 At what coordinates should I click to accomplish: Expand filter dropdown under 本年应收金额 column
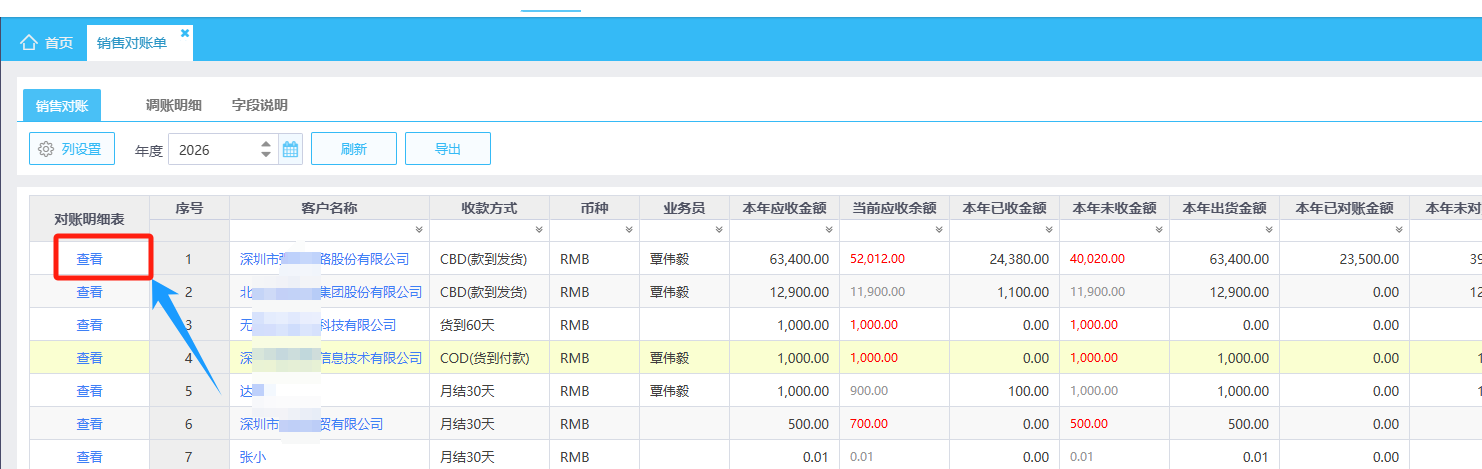tap(828, 231)
